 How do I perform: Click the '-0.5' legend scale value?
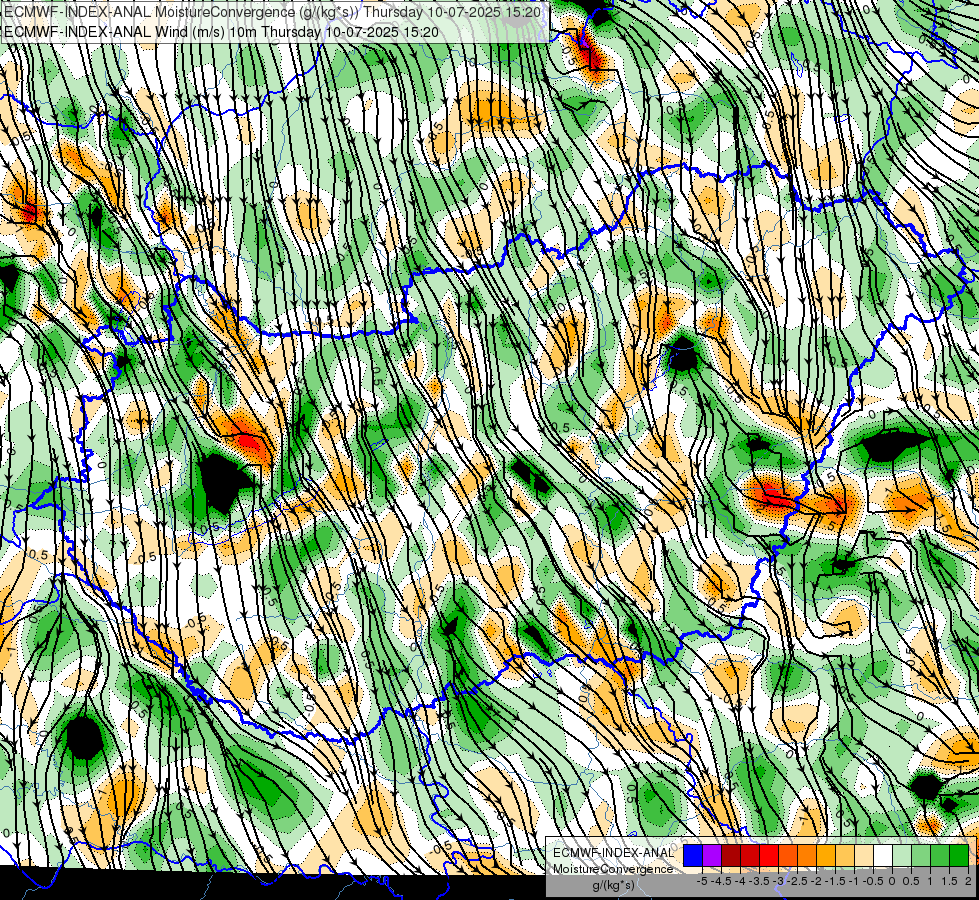click(873, 881)
